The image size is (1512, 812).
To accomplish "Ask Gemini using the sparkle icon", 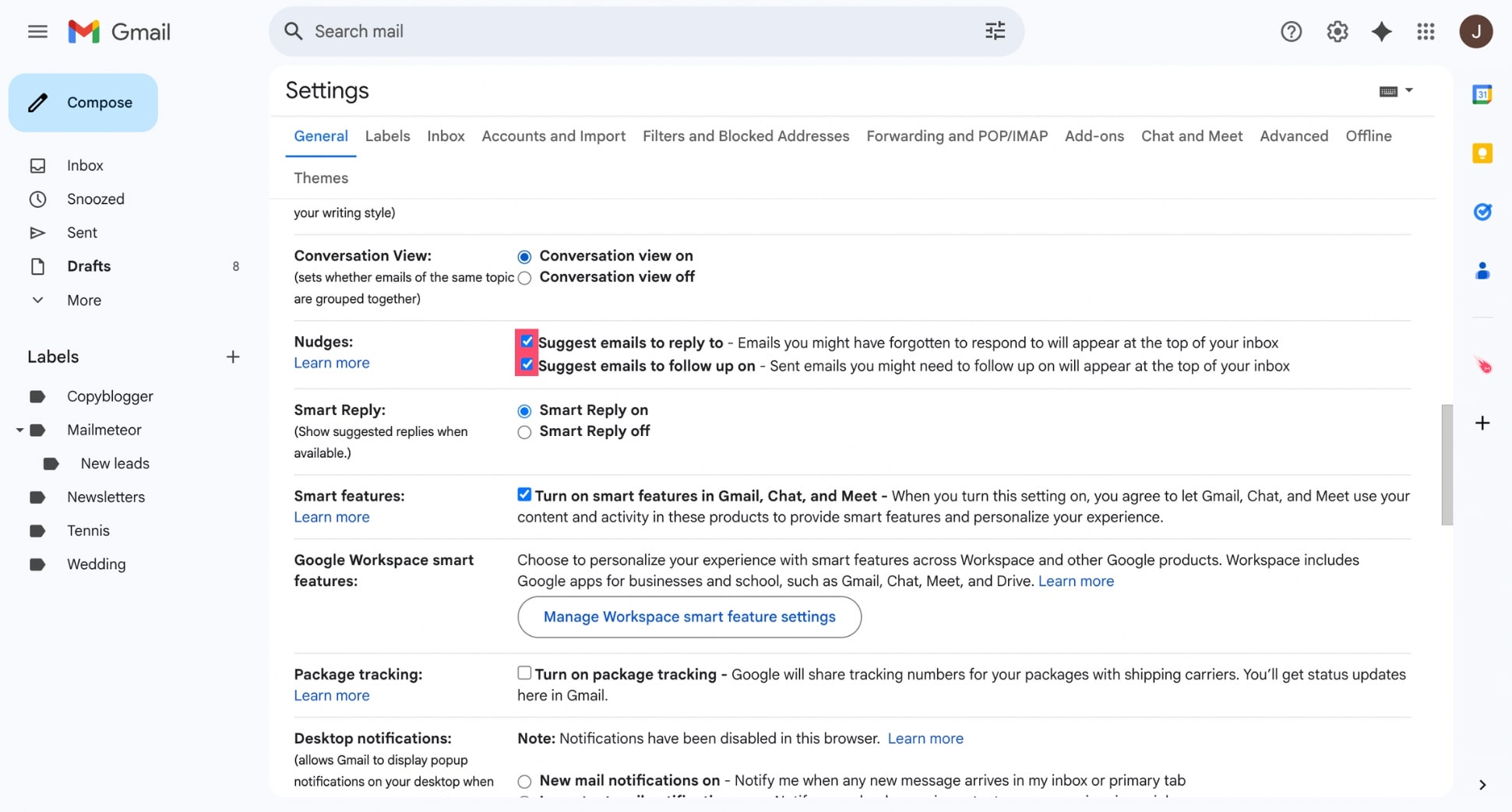I will point(1382,31).
